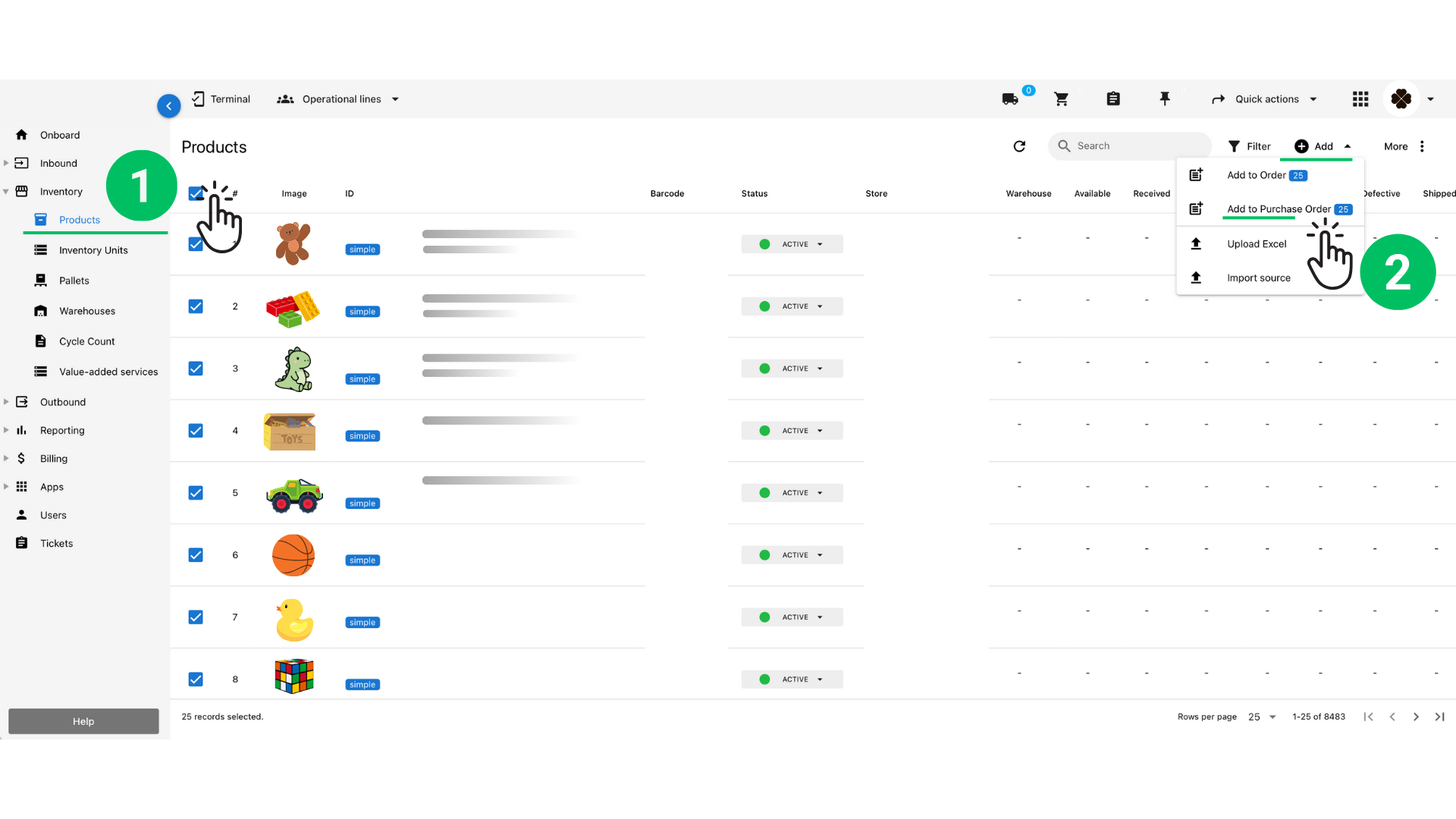This screenshot has width=1456, height=819.
Task: Change Rows per page dropdown
Action: (1262, 717)
